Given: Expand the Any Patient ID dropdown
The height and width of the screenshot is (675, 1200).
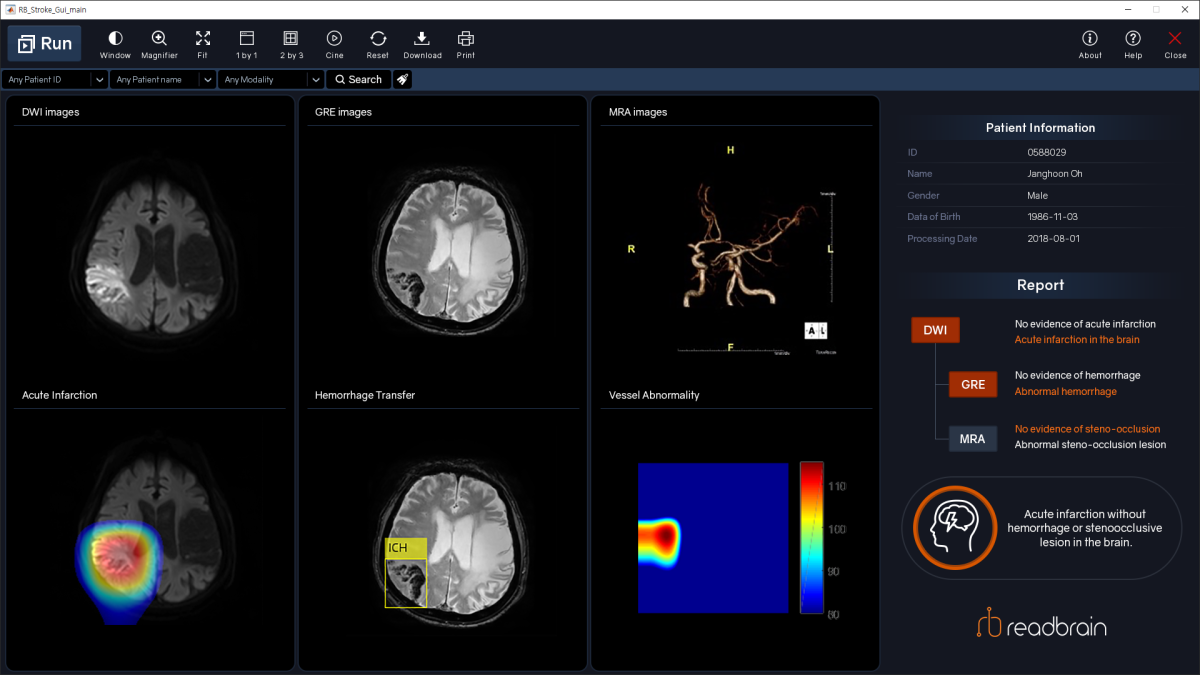Looking at the screenshot, I should (x=99, y=79).
